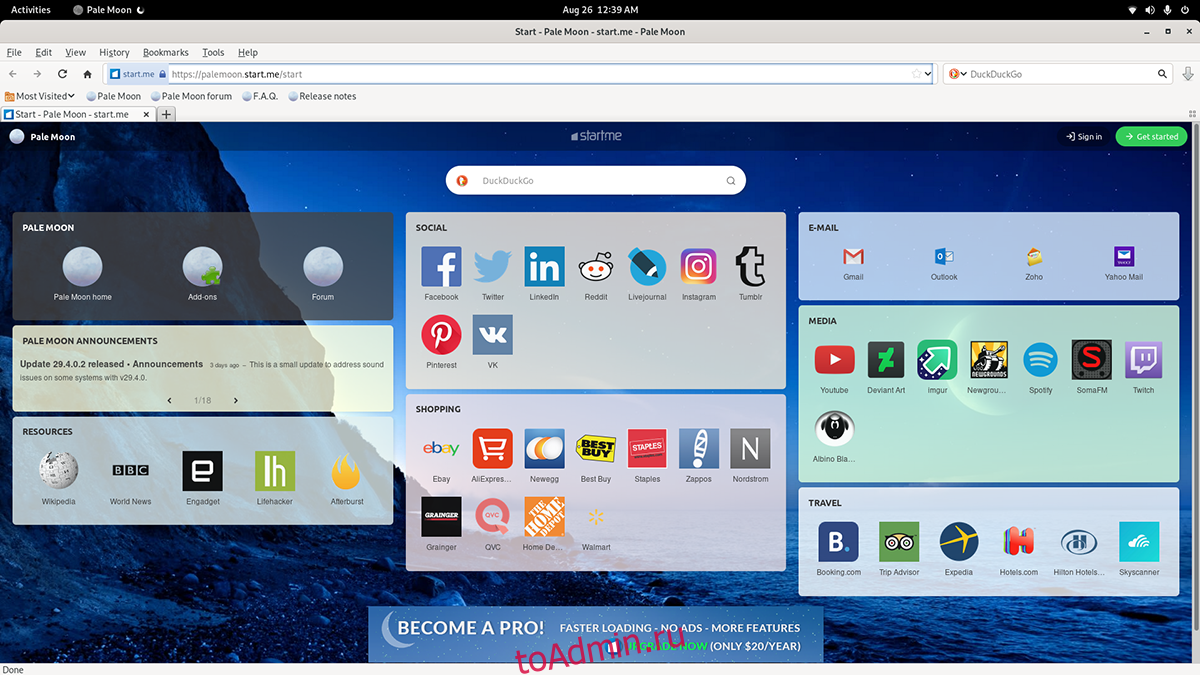
Task: Expand the Most Visited bookmarks dropdown
Action: (40, 96)
